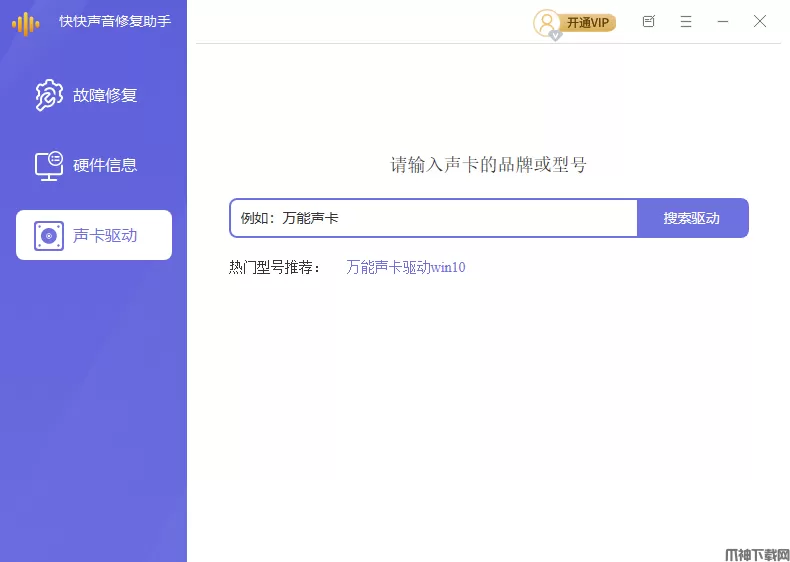Focus the sound card model input field
Screen dimensions: 790x562
coord(433,218)
